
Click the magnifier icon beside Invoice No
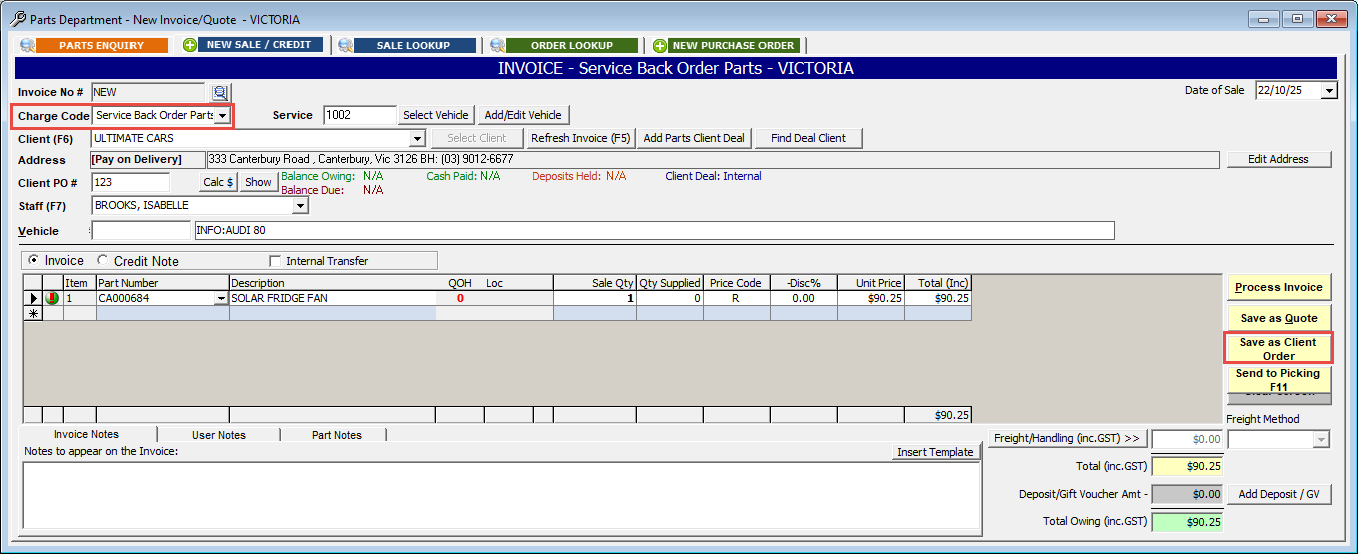coord(220,92)
